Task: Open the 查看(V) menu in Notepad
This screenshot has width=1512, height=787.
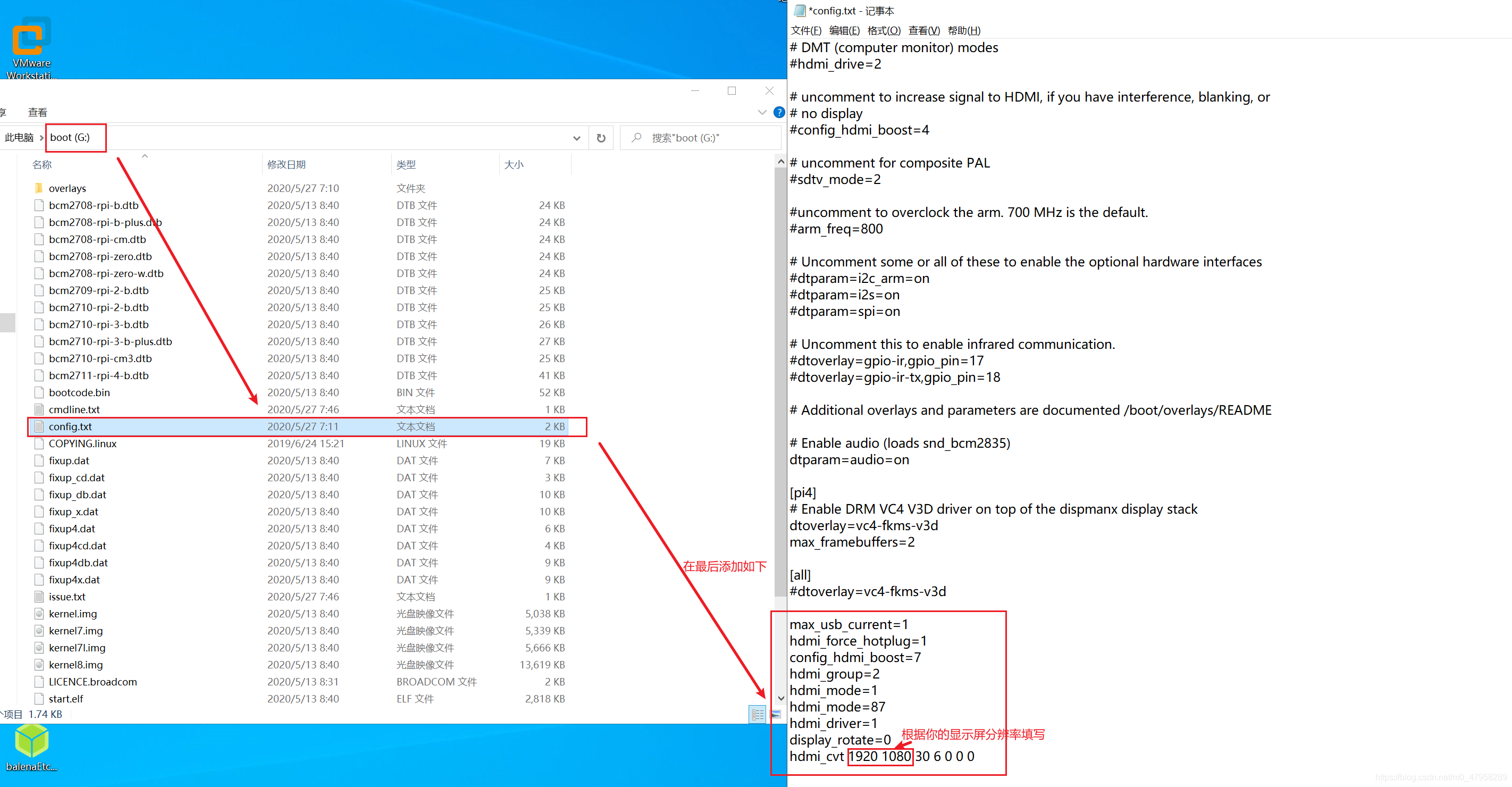Action: click(x=923, y=30)
